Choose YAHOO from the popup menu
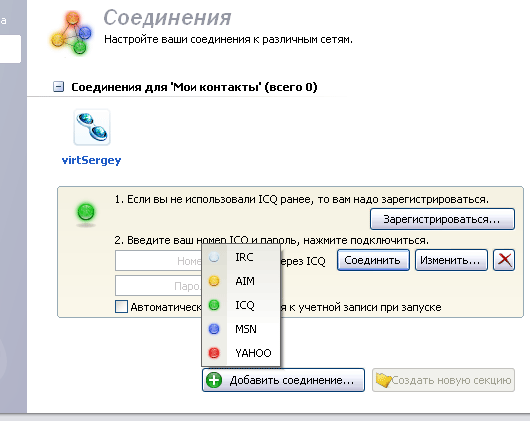Screen dimensions: 530x421 coord(241,353)
